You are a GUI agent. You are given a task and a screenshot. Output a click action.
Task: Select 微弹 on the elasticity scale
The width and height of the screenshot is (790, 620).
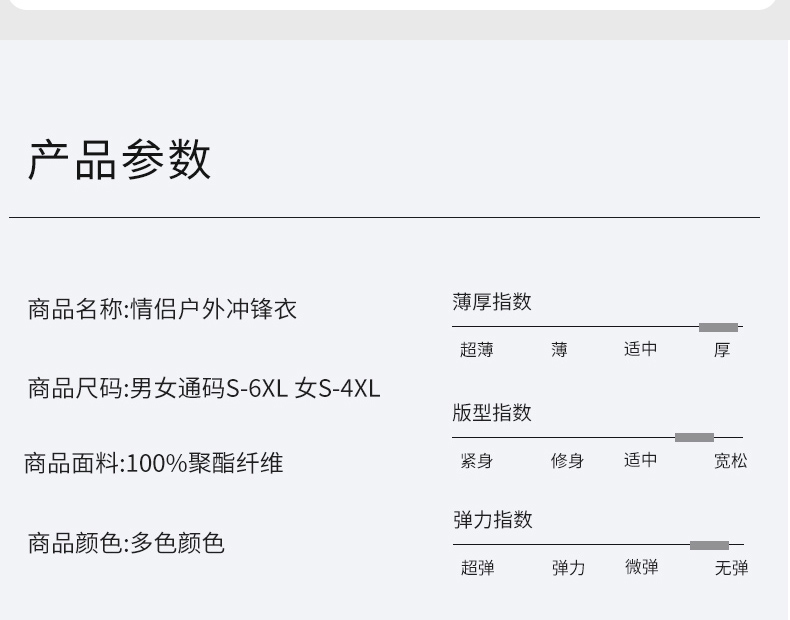click(642, 568)
